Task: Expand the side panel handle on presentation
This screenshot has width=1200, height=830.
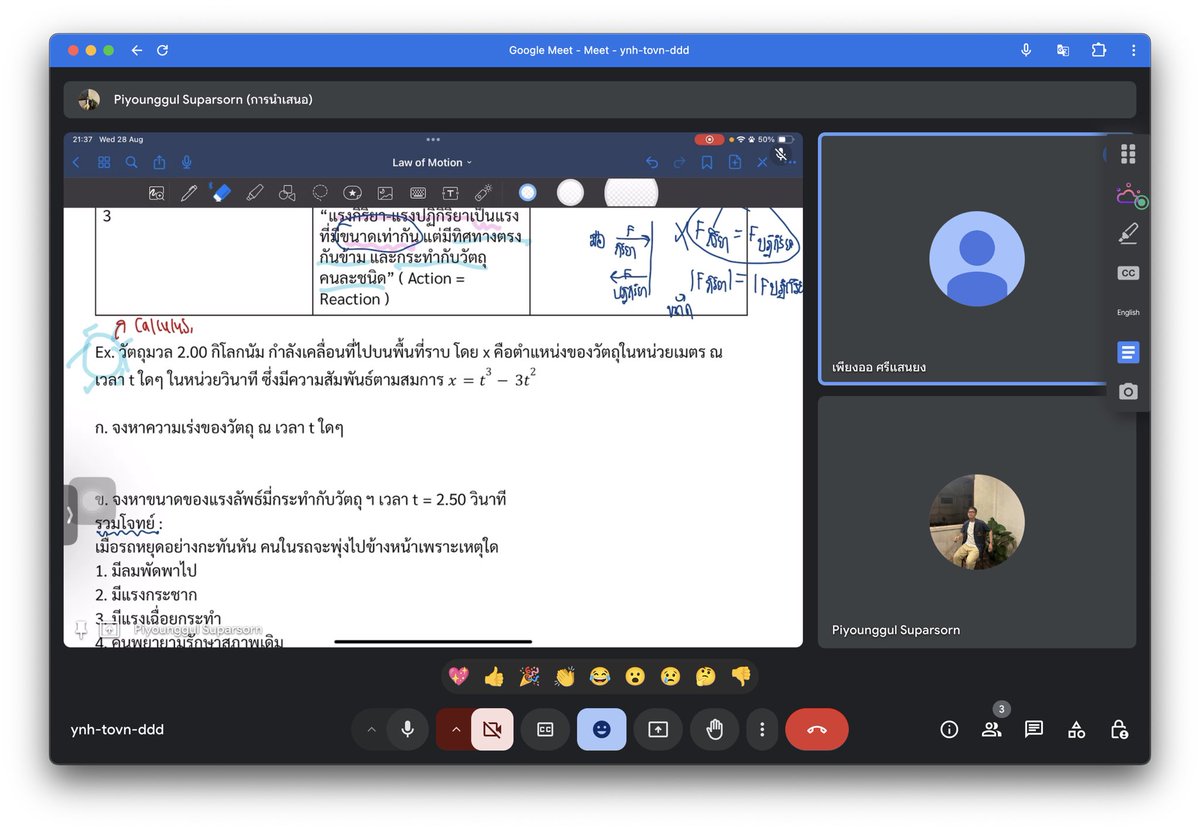Action: 70,515
